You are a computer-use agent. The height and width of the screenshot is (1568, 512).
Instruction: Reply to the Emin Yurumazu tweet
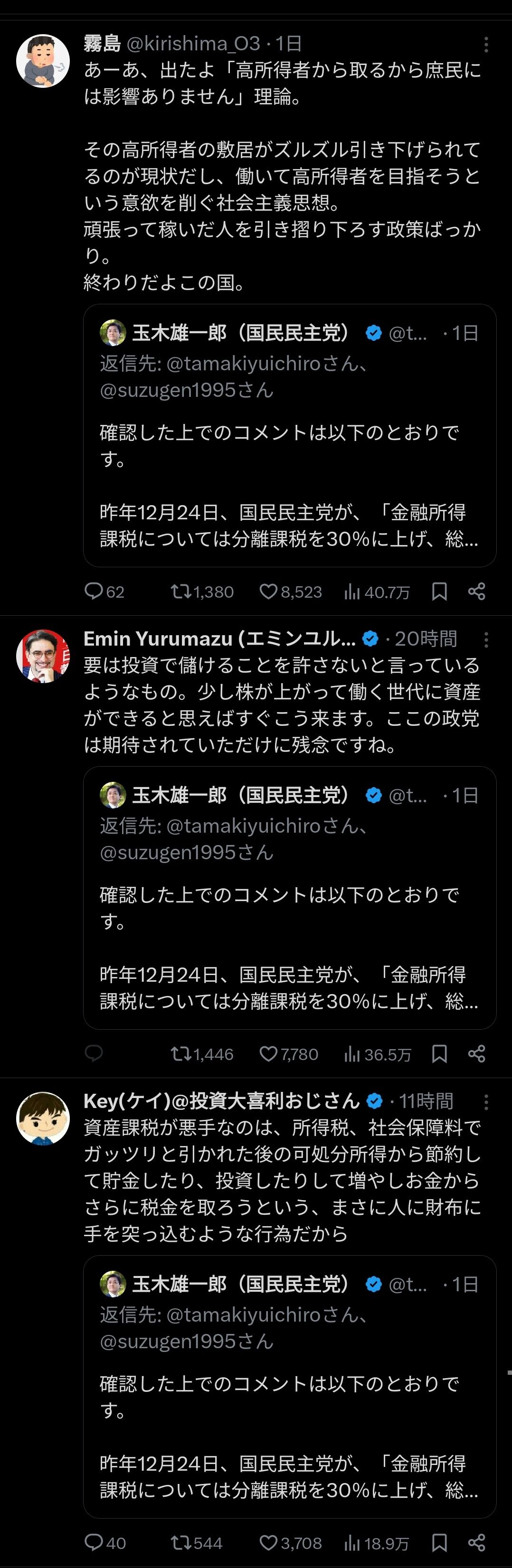(94, 1054)
